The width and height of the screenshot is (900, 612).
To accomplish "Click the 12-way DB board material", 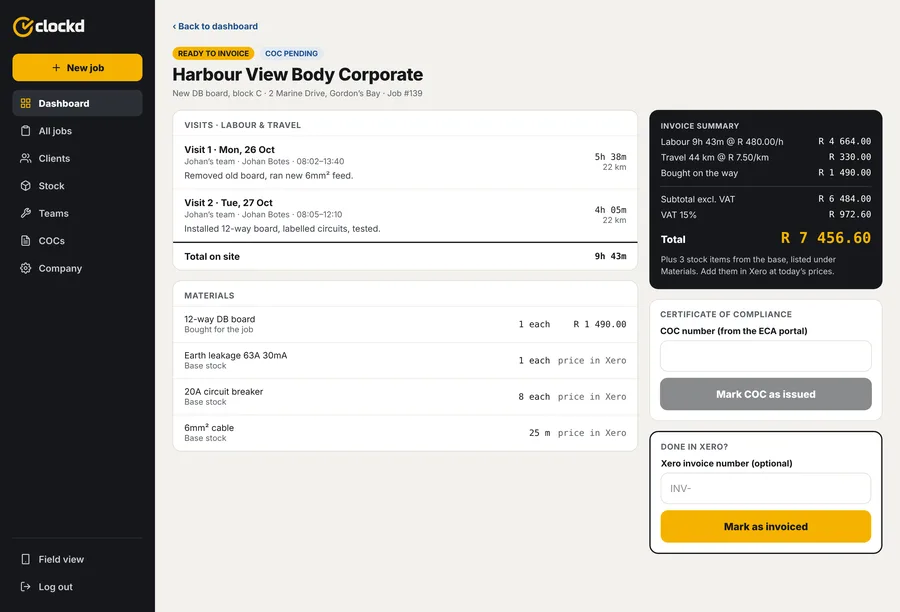I will point(405,324).
